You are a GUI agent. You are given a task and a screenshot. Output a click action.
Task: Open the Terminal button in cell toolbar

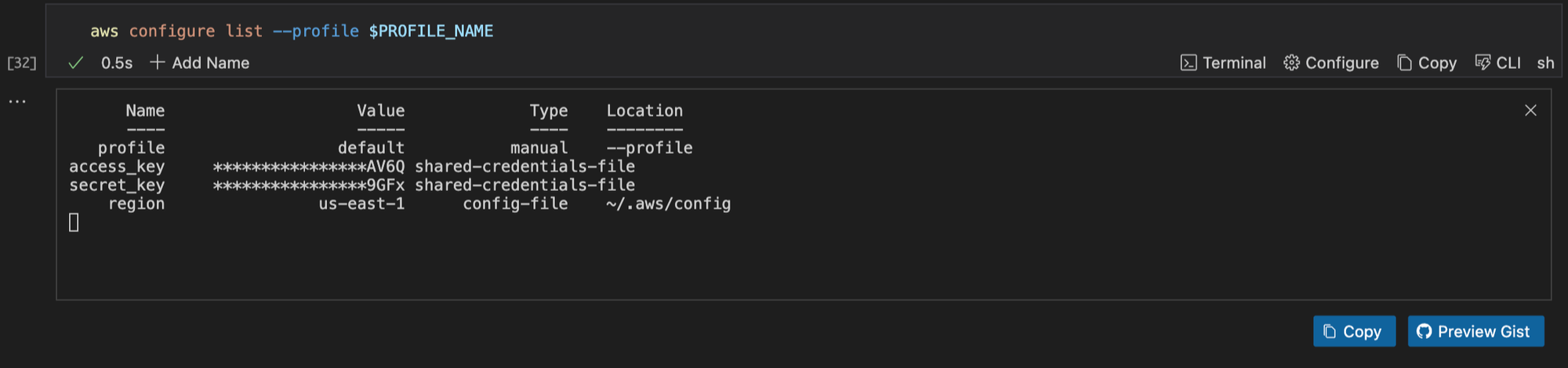[1223, 63]
